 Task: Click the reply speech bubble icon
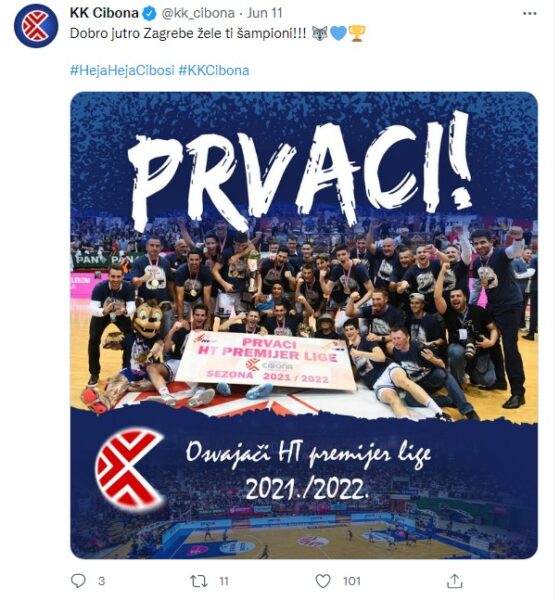pyautogui.click(x=78, y=581)
